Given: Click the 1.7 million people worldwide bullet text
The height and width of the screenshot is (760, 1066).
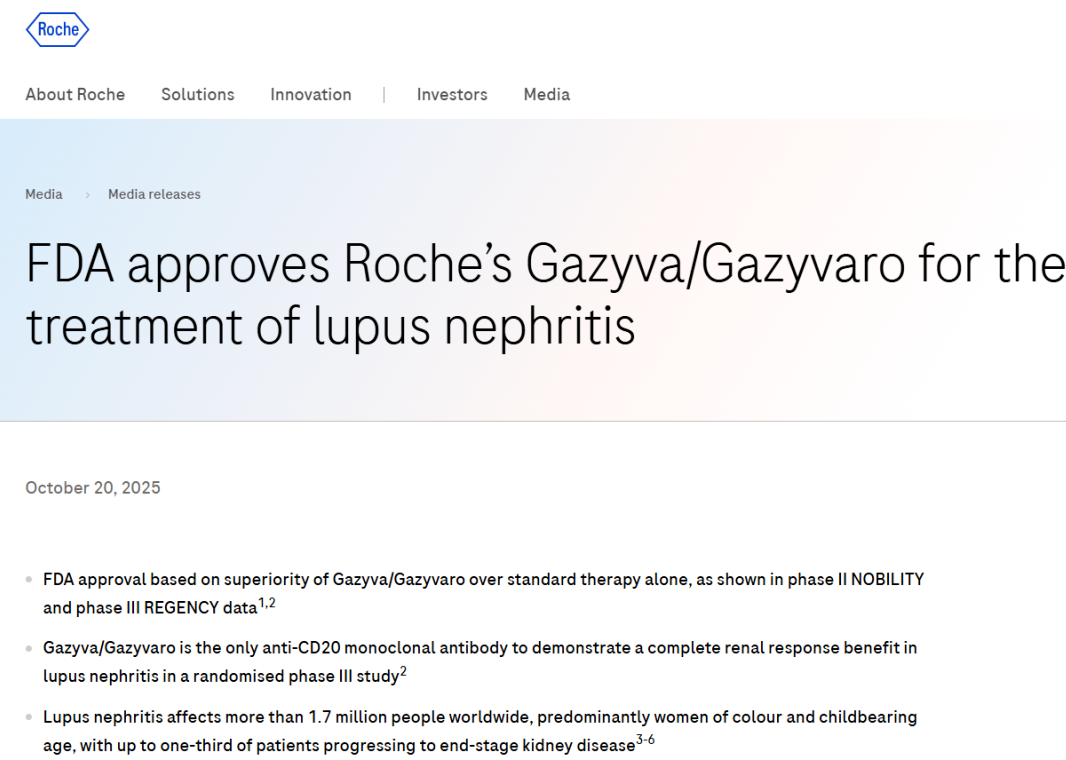Looking at the screenshot, I should (480, 717).
